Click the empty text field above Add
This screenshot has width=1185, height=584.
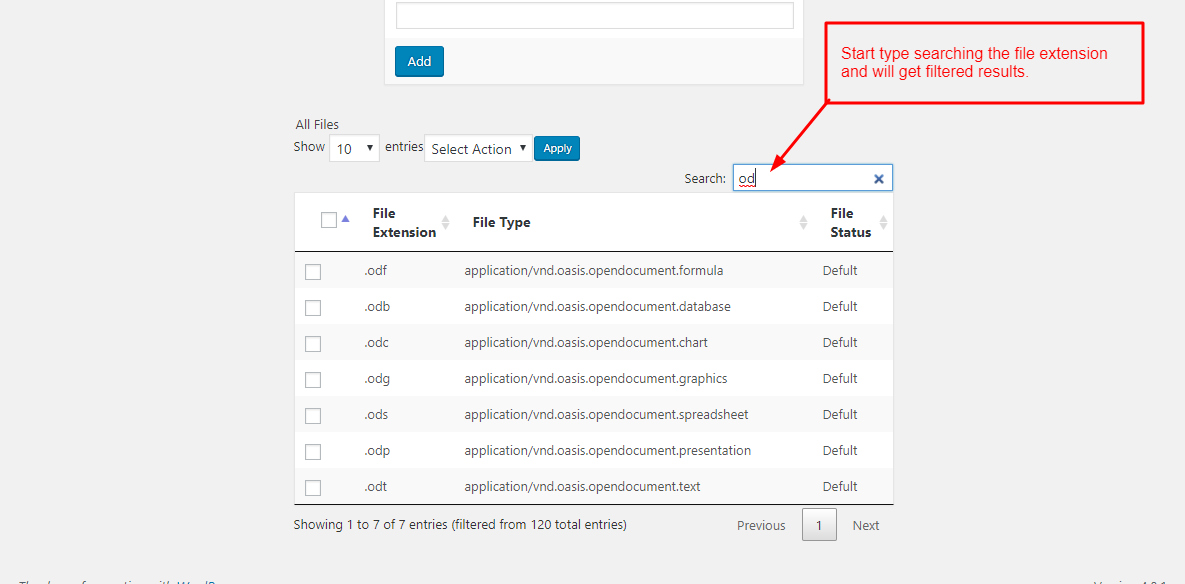pyautogui.click(x=595, y=16)
